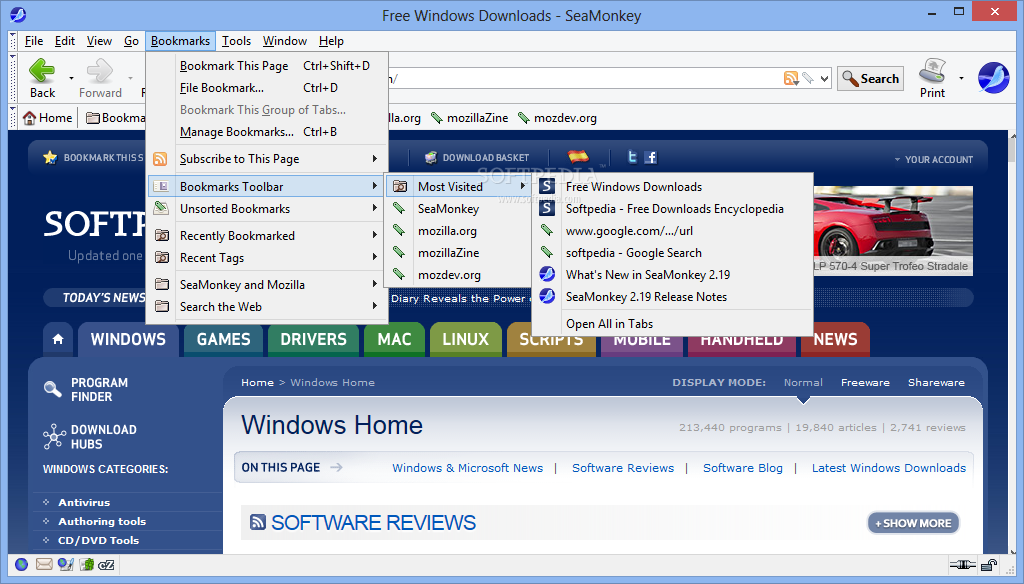The image size is (1024, 584).
Task: Switch to the DRIVERS tab
Action: pyautogui.click(x=313, y=340)
